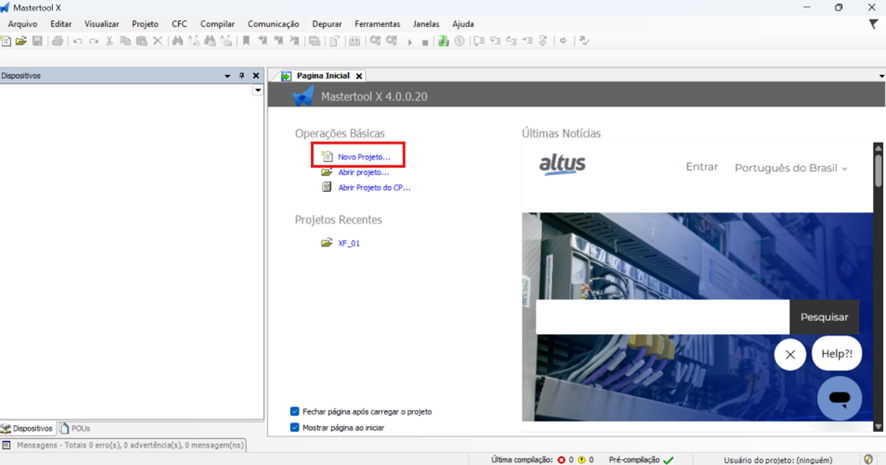Image resolution: width=886 pixels, height=465 pixels.
Task: Switch to the POUs tab
Action: pos(79,428)
